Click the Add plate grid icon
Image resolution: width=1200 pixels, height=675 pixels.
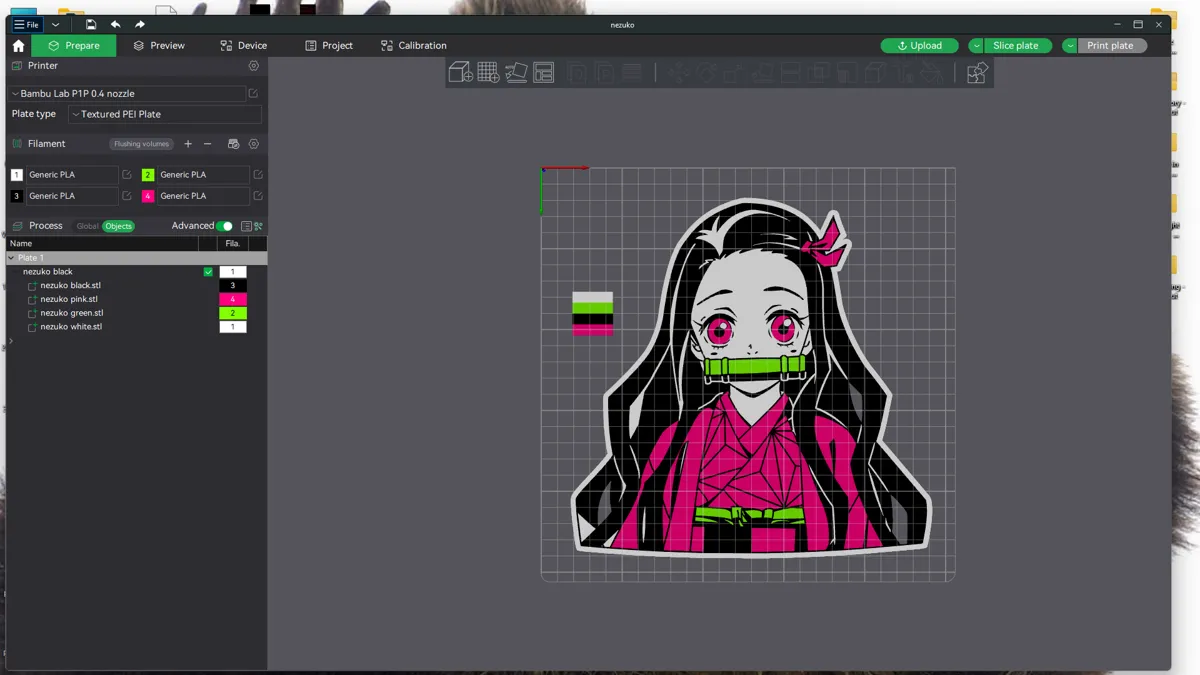[x=488, y=72]
